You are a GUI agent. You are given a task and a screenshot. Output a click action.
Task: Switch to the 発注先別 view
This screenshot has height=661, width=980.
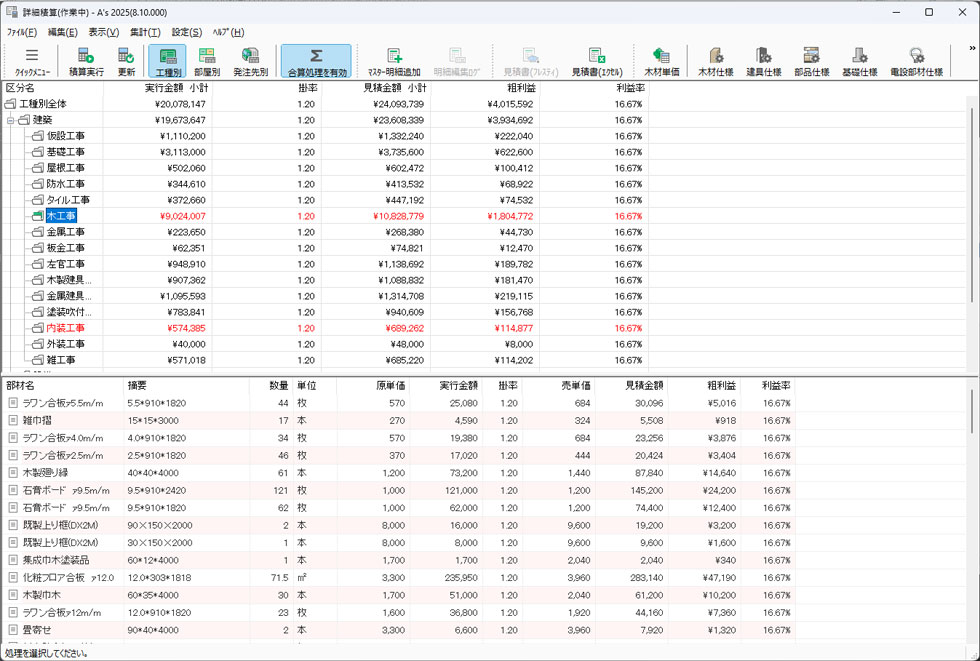coord(250,61)
